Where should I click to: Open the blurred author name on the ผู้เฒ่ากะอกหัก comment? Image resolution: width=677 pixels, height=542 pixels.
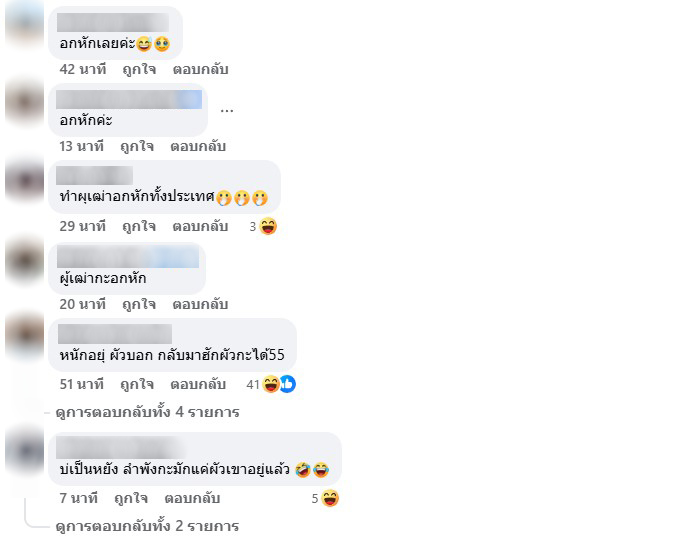128,257
